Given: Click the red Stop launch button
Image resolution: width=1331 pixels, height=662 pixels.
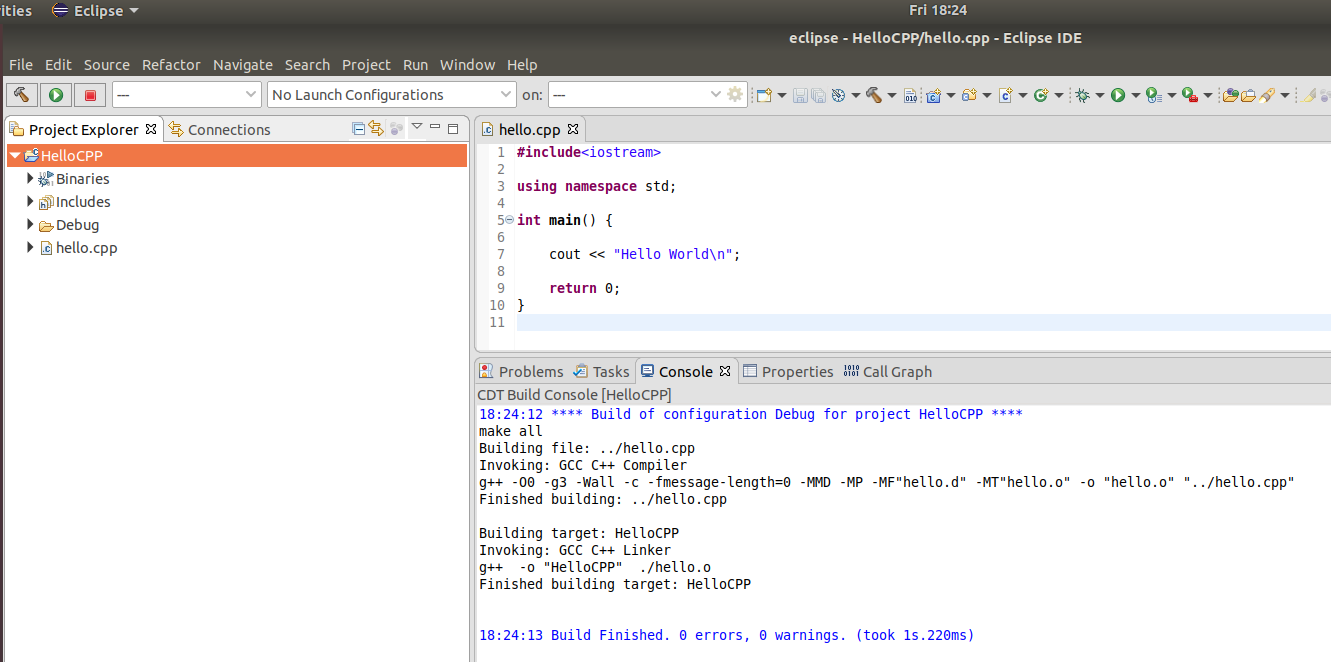Looking at the screenshot, I should coord(90,95).
